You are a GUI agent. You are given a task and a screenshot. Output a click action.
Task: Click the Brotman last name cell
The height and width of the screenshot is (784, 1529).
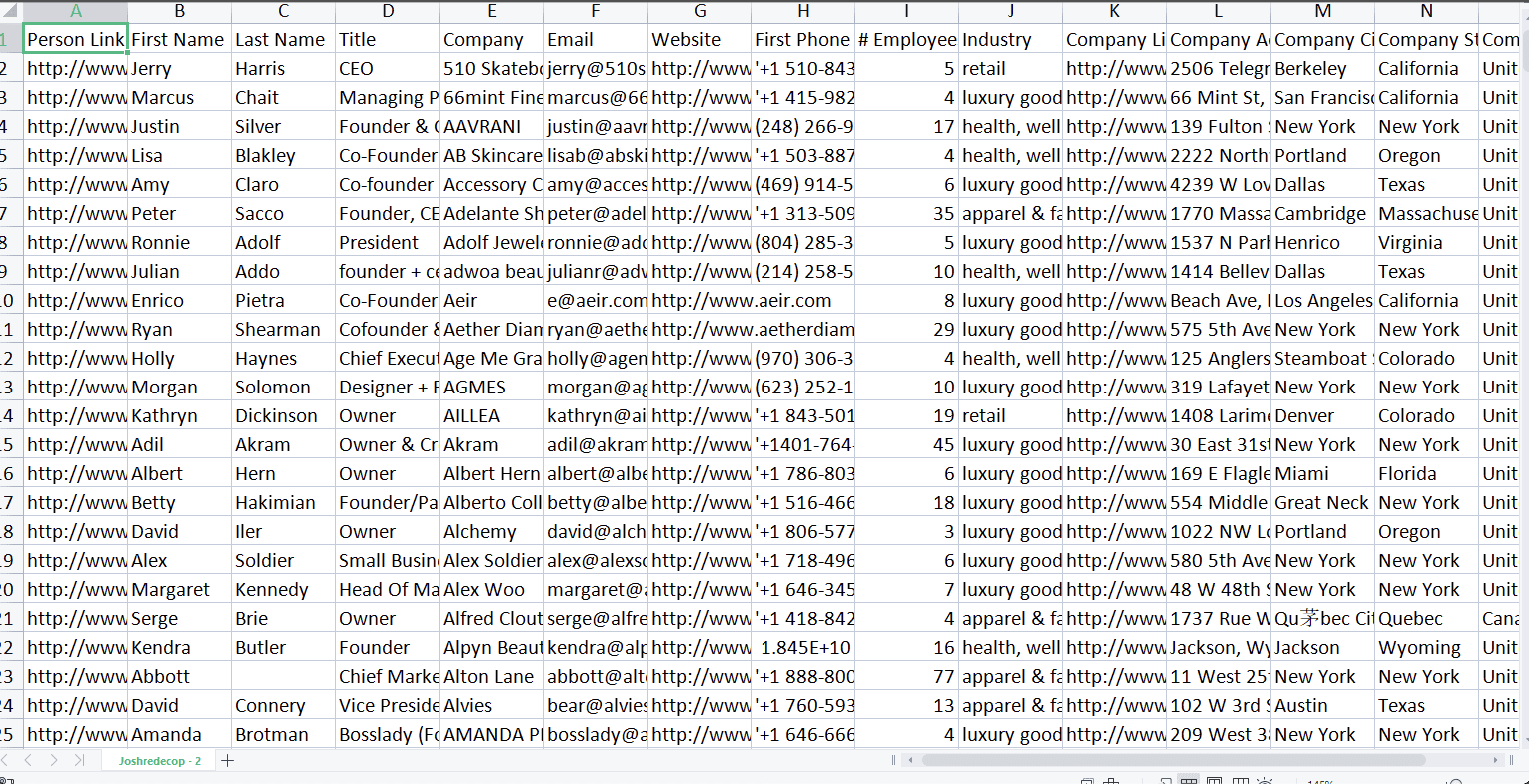click(283, 735)
